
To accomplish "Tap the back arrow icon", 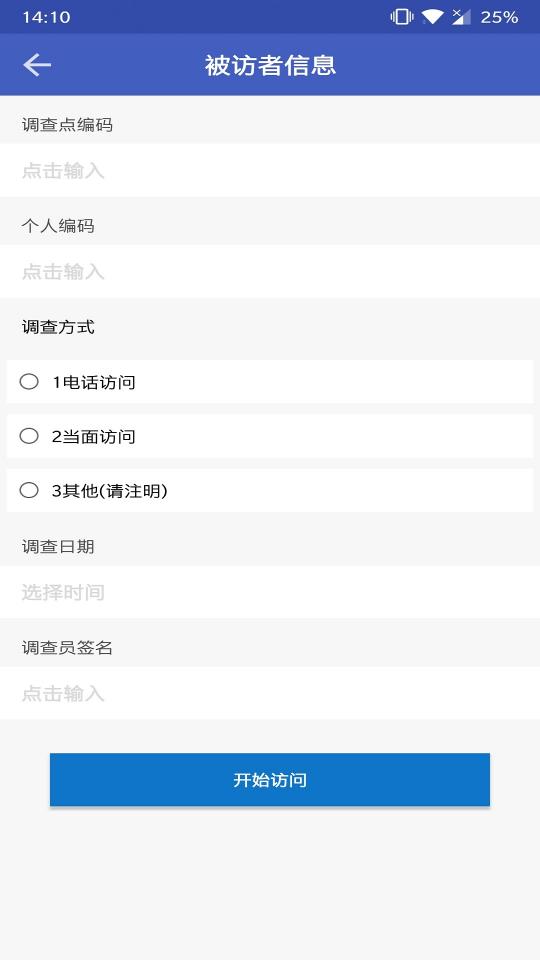I will (37, 65).
